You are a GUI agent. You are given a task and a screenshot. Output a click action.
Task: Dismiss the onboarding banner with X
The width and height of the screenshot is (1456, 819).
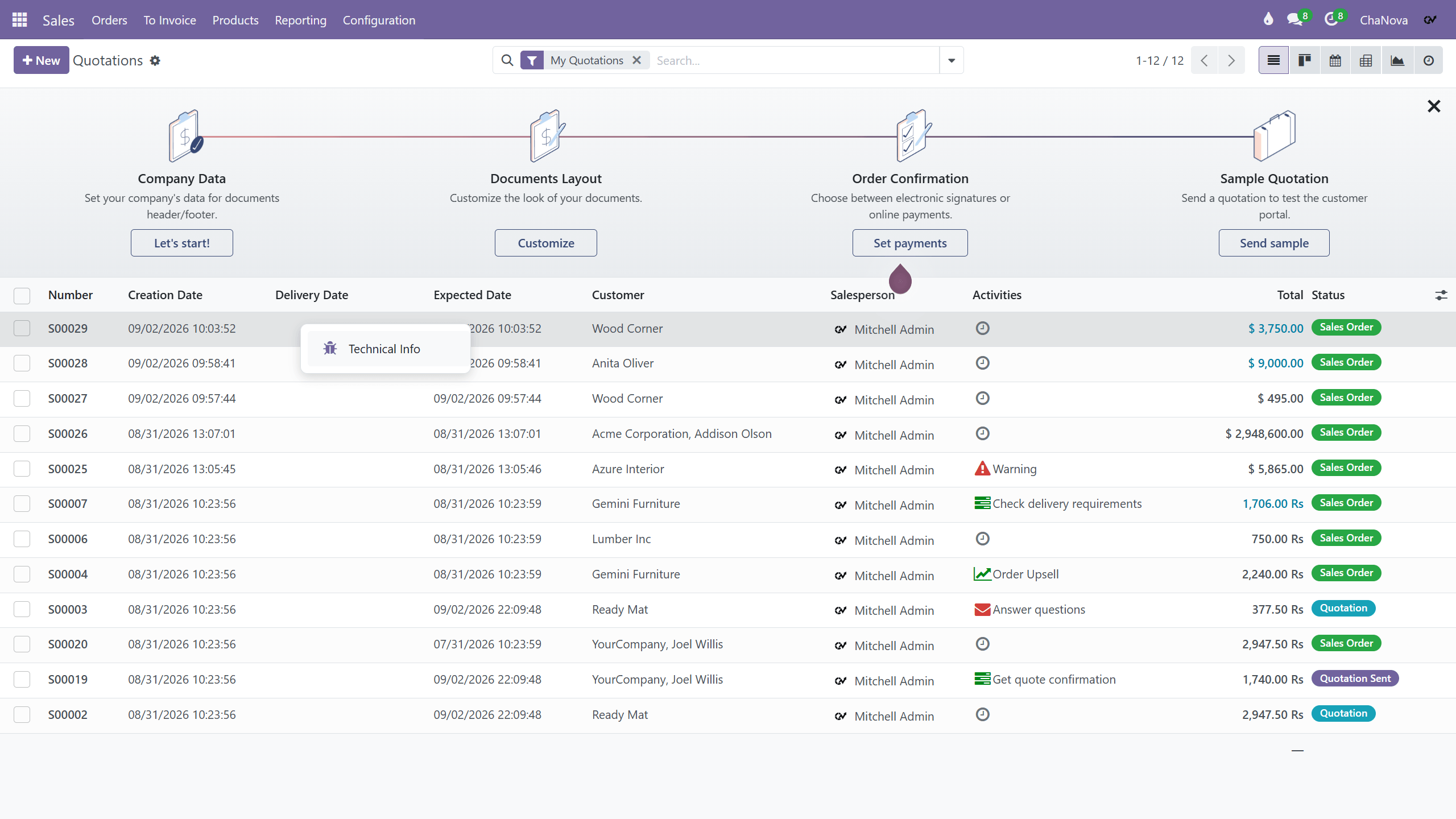1434,106
